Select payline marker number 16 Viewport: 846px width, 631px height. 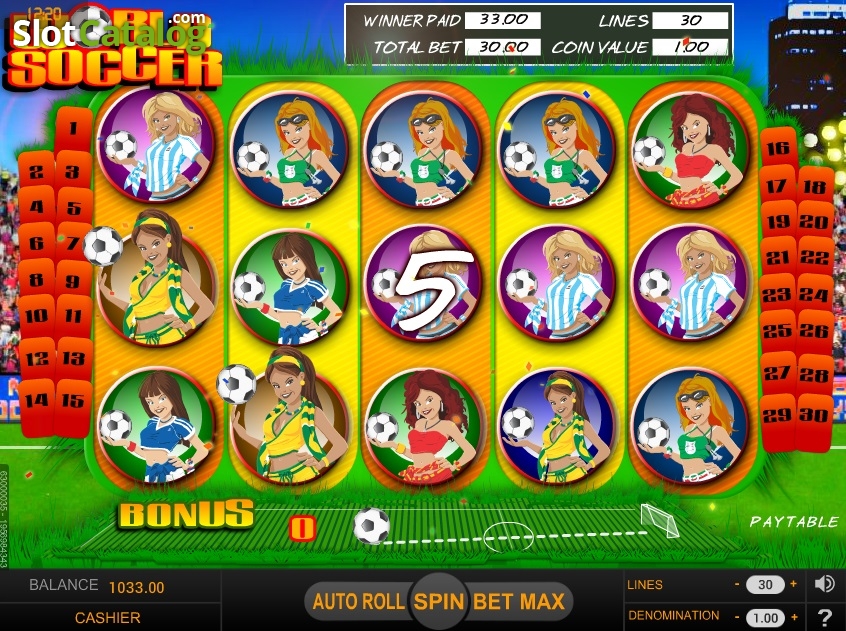pyautogui.click(x=777, y=148)
